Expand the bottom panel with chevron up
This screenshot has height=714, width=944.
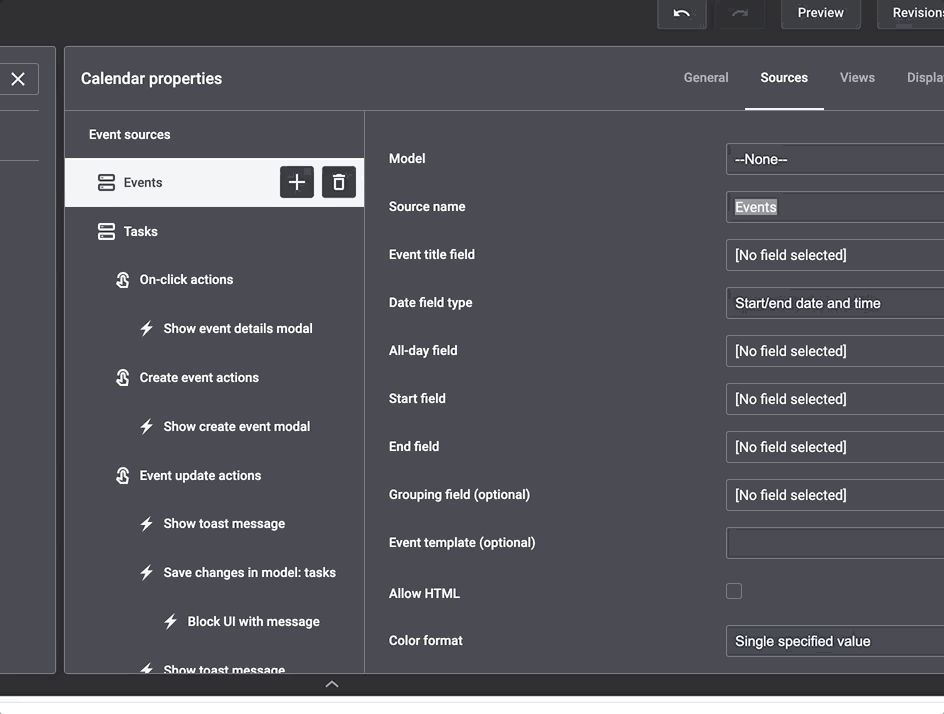332,684
